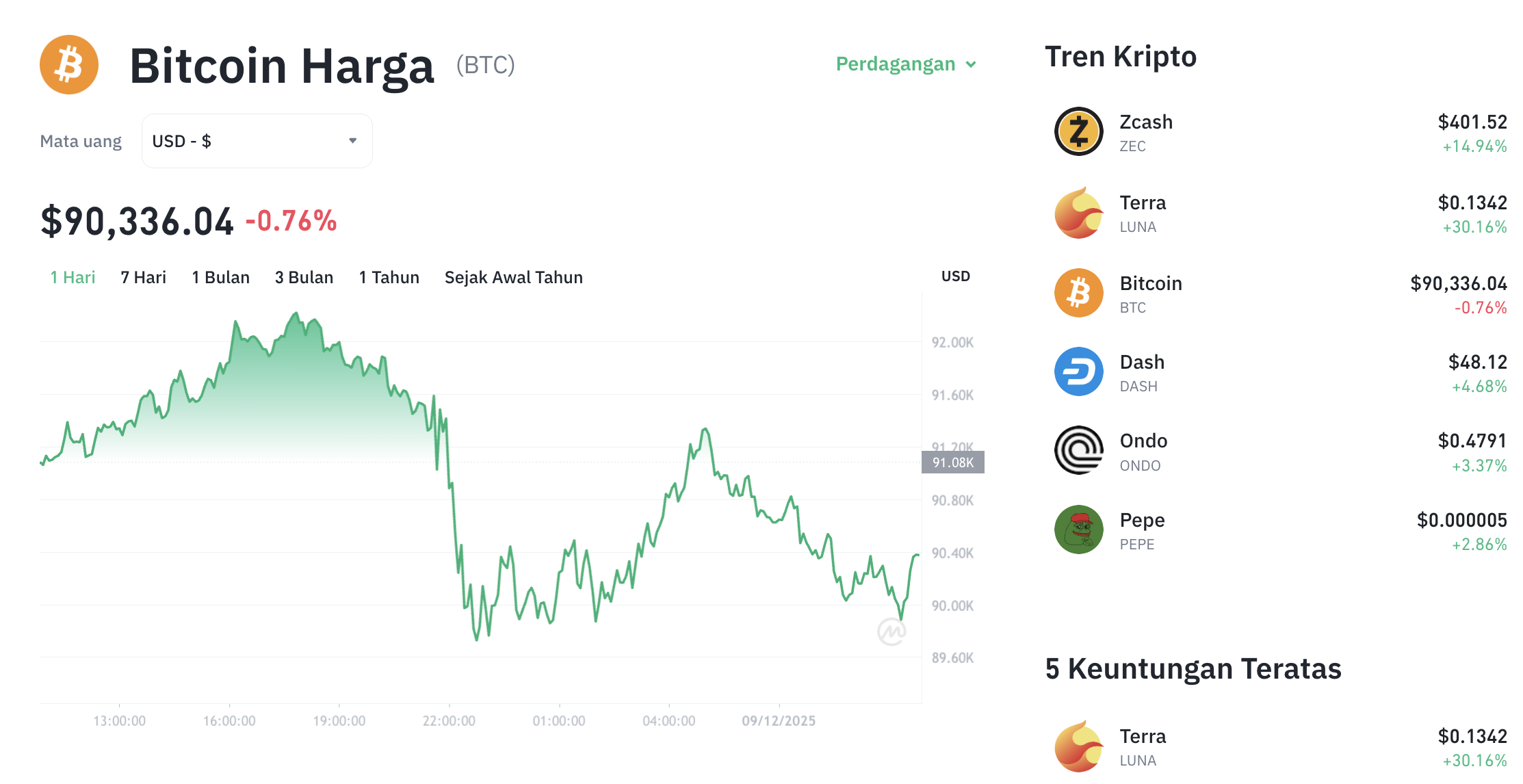Viewport: 1523px width, 784px height.
Task: Click the 91.08K price marker on the axis
Action: coord(953,462)
